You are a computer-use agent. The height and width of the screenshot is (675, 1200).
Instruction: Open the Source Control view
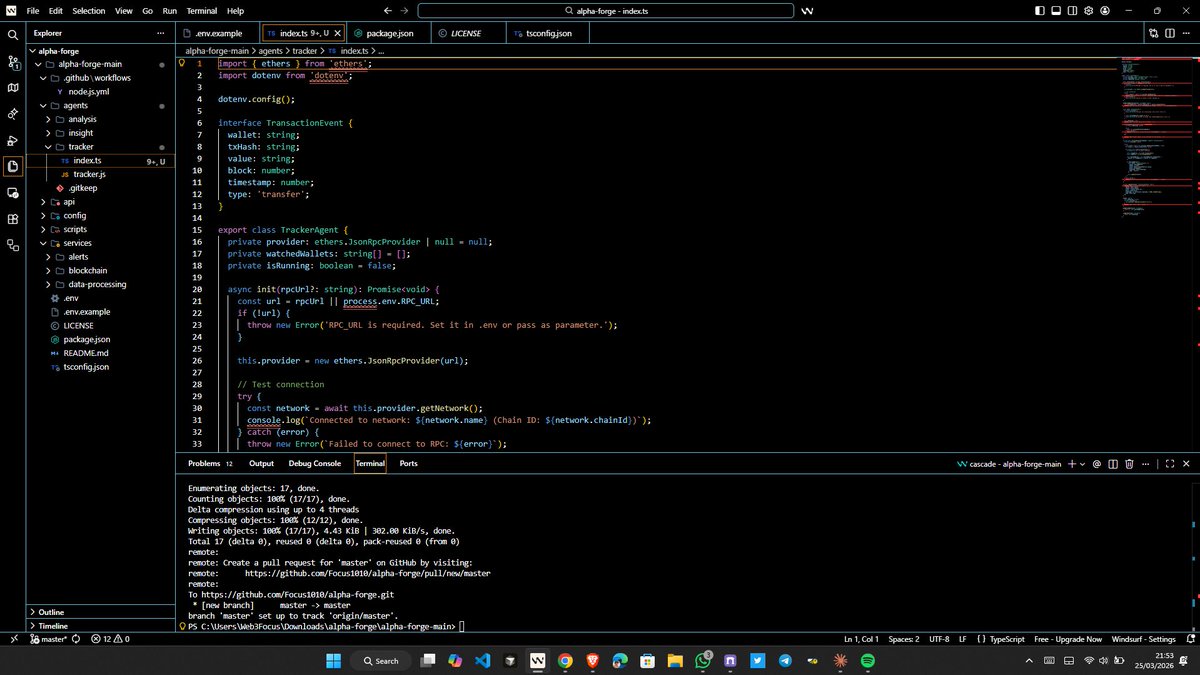pyautogui.click(x=12, y=62)
